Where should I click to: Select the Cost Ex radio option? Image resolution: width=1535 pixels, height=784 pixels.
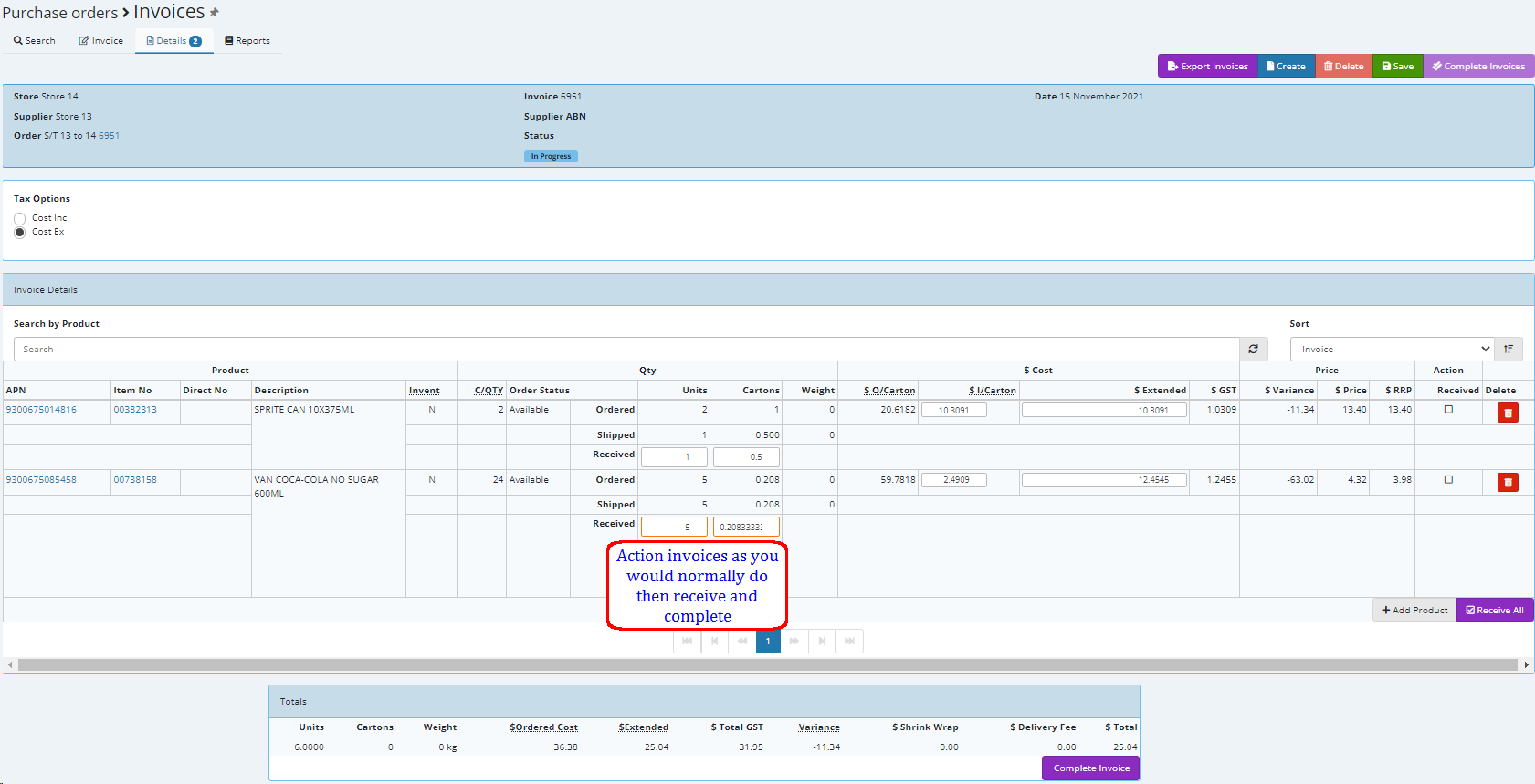pyautogui.click(x=20, y=233)
